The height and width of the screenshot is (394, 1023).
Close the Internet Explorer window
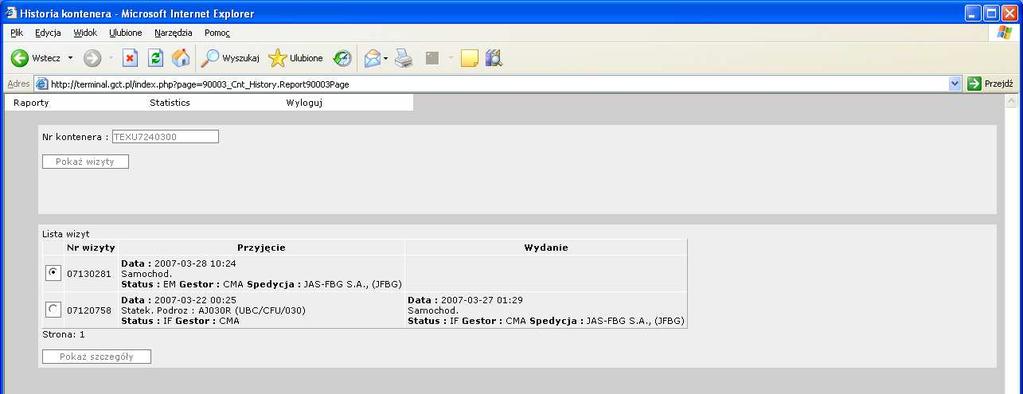[1009, 13]
